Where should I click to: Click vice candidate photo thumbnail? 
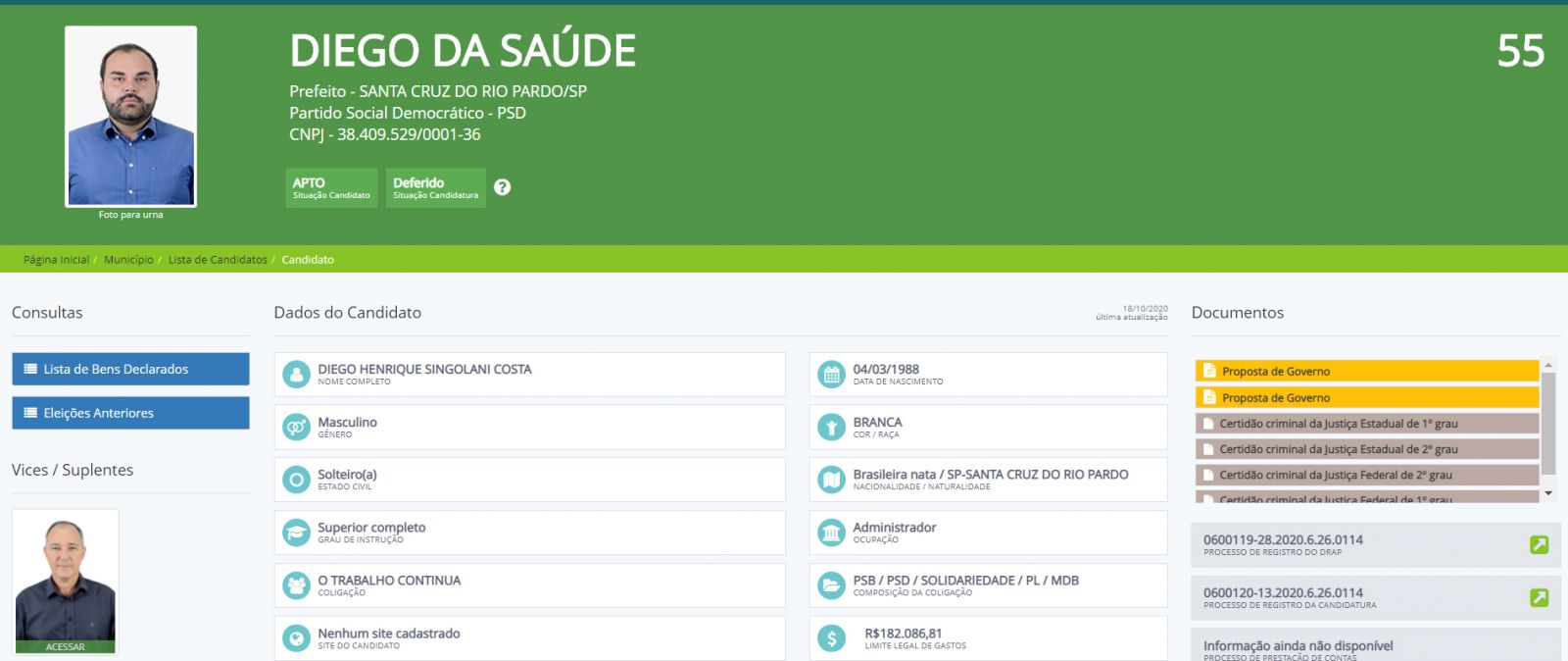[66, 581]
